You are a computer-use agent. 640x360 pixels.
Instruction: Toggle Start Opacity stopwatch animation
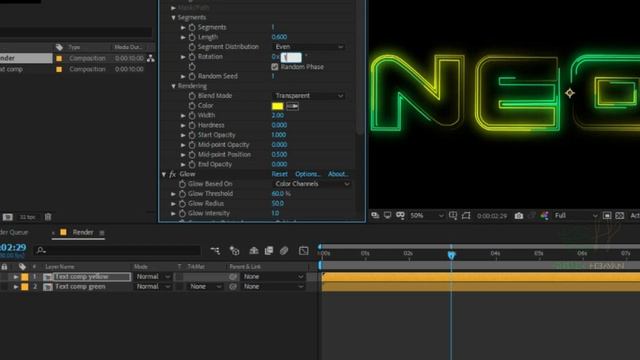coord(192,135)
